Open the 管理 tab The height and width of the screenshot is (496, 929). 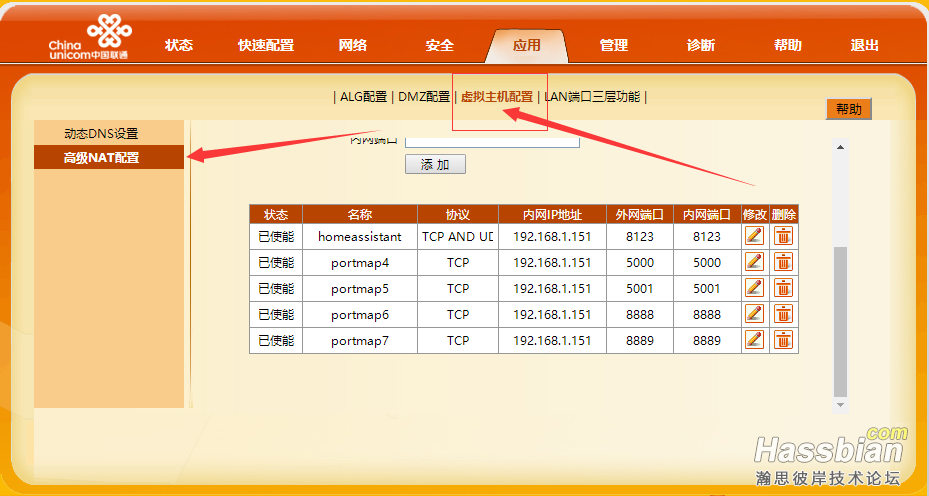614,45
